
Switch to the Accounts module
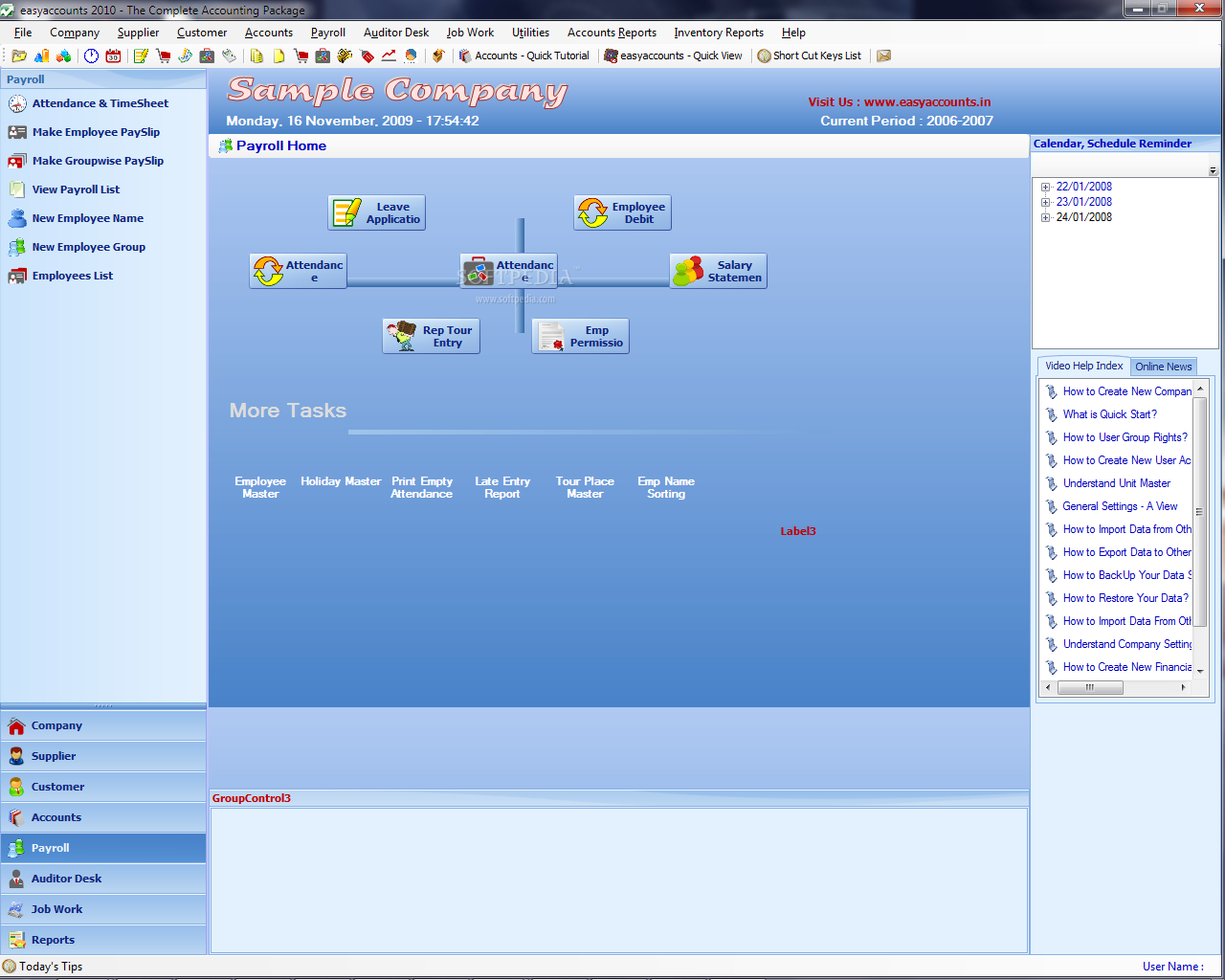click(x=103, y=817)
